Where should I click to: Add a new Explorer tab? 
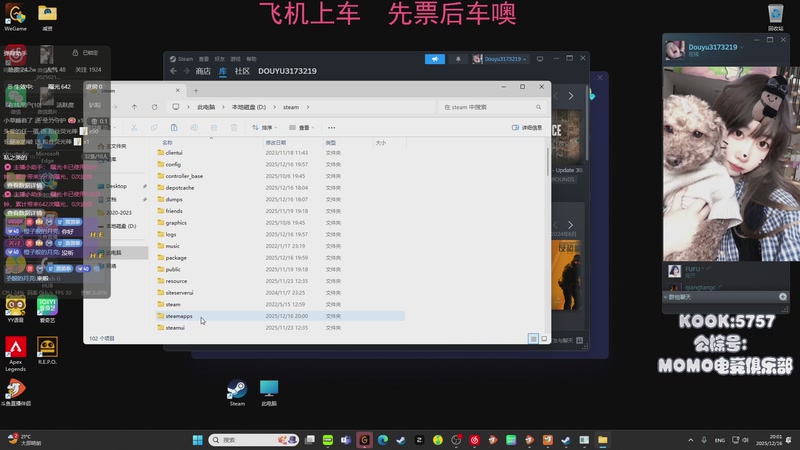[x=196, y=91]
